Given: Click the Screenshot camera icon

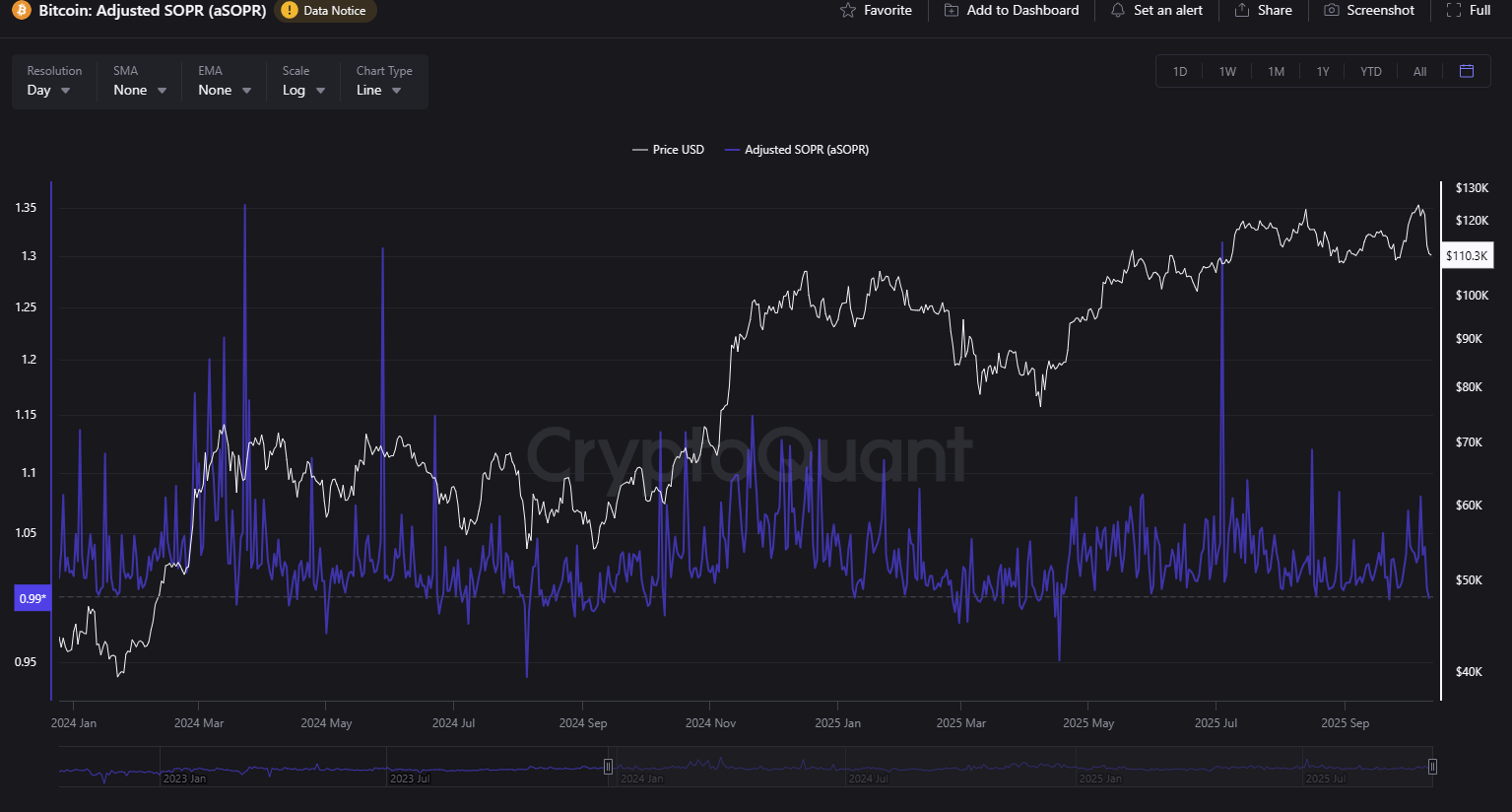Looking at the screenshot, I should pyautogui.click(x=1332, y=10).
